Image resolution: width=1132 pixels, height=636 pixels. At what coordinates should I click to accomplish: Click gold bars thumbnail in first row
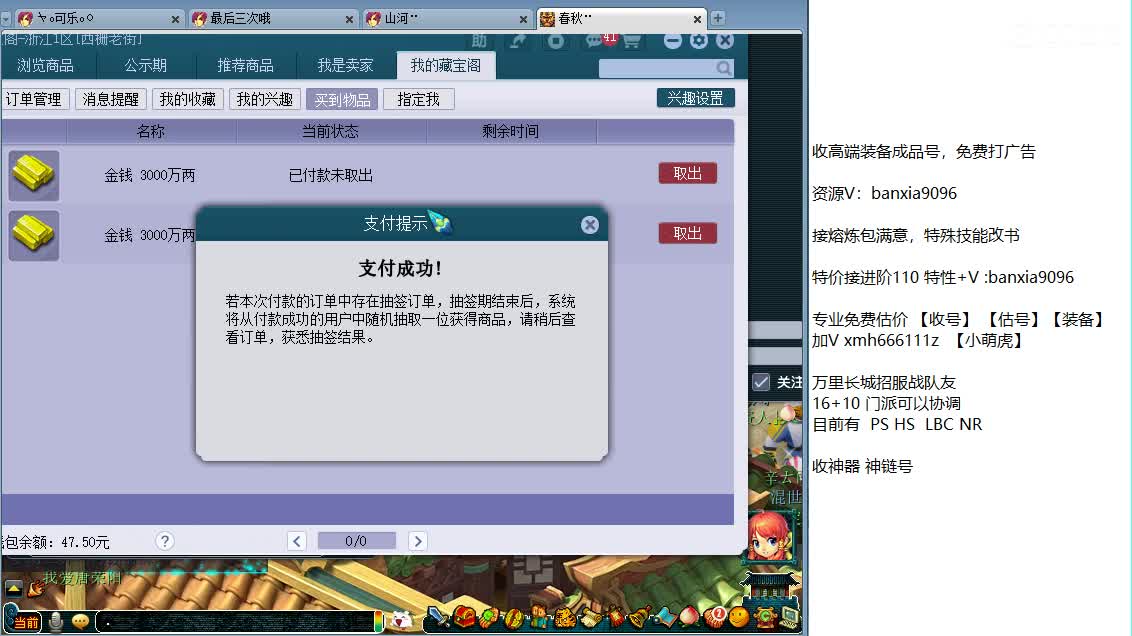33,175
